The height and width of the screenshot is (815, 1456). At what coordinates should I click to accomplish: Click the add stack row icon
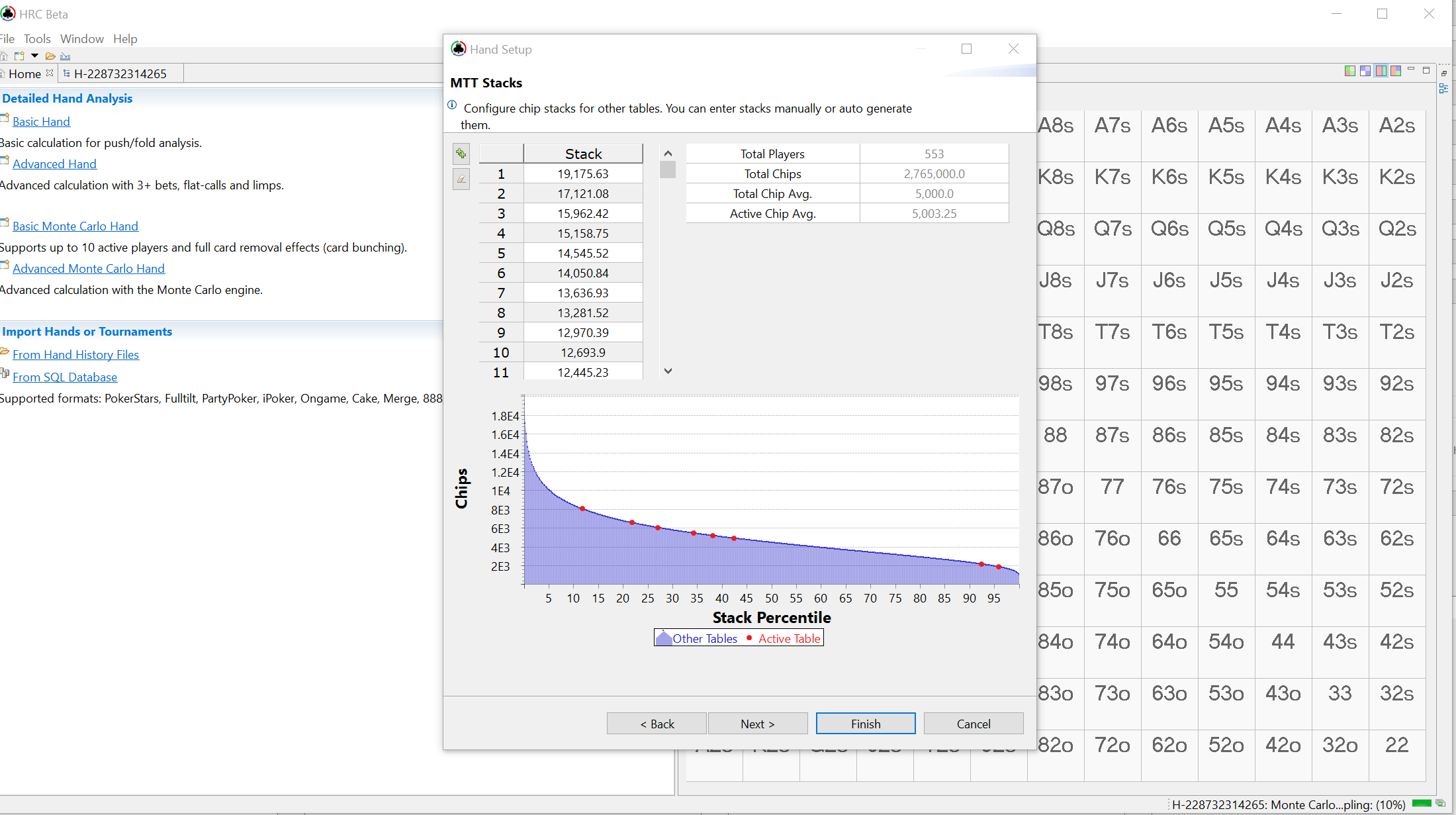[461, 154]
